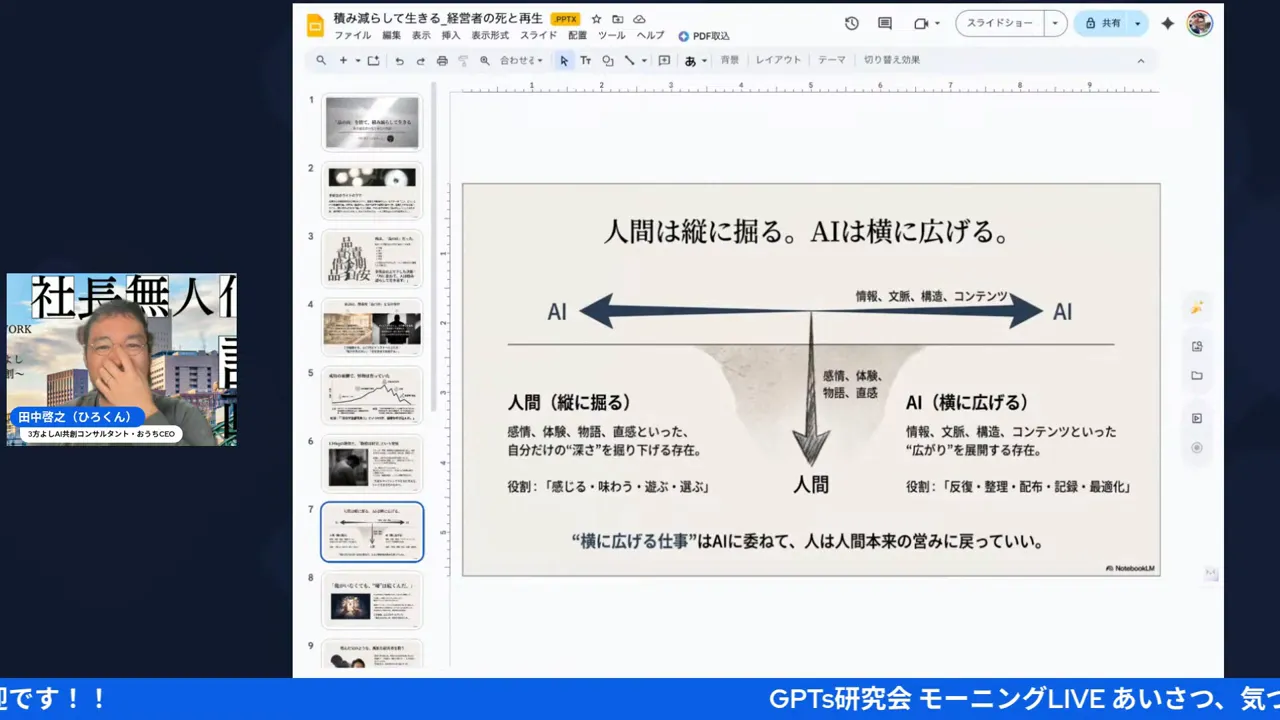The height and width of the screenshot is (720, 1280).
Task: Select slide 3 thumbnail
Action: (x=372, y=258)
